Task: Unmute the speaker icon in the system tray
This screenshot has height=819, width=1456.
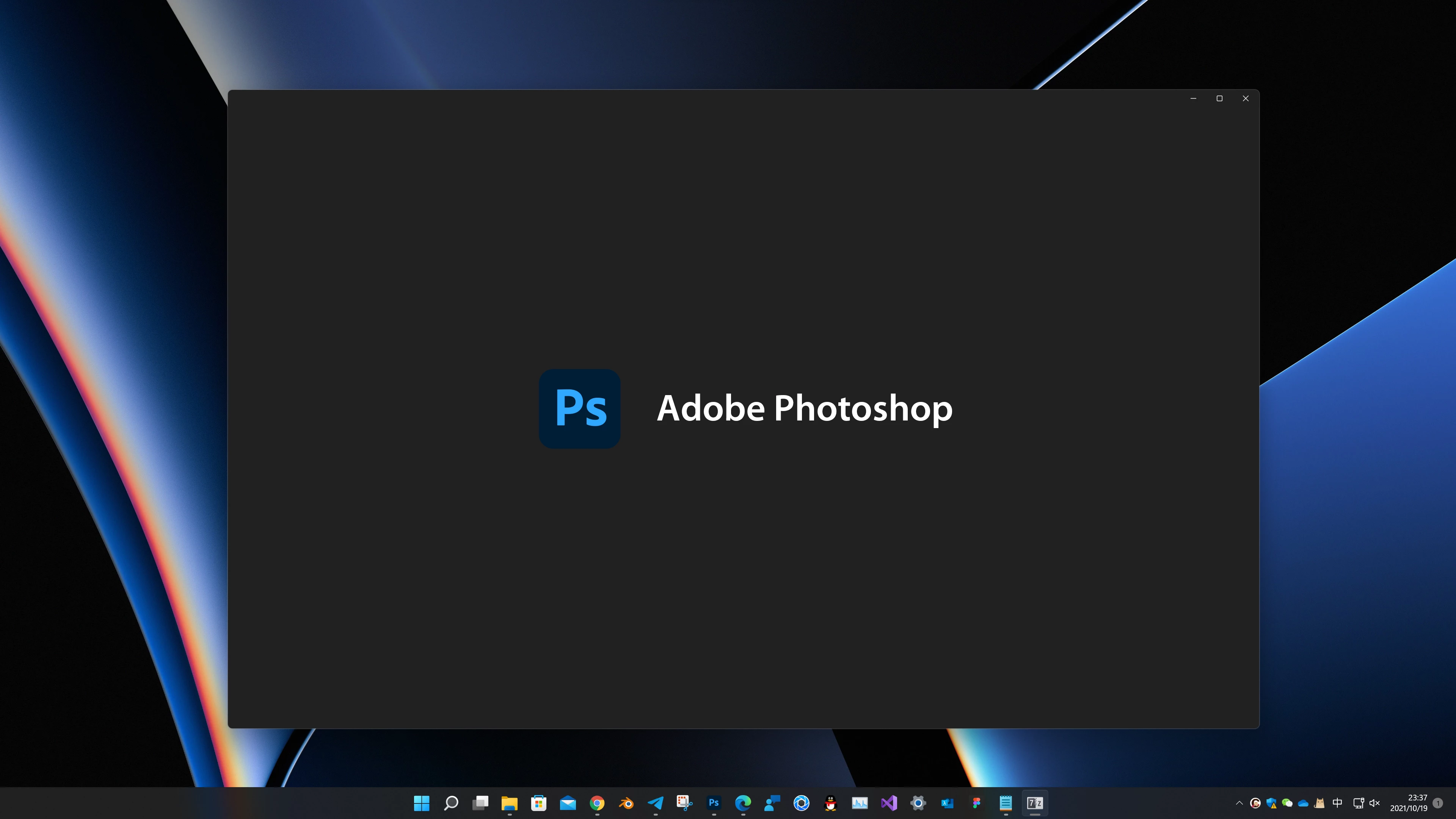Action: [x=1375, y=803]
